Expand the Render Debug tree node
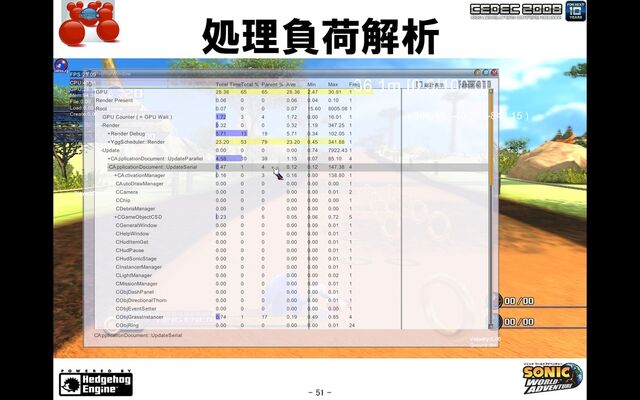This screenshot has height=400, width=640. click(x=109, y=134)
